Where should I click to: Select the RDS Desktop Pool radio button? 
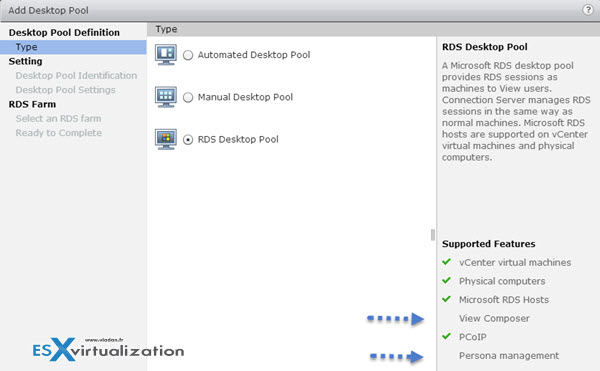tap(188, 140)
